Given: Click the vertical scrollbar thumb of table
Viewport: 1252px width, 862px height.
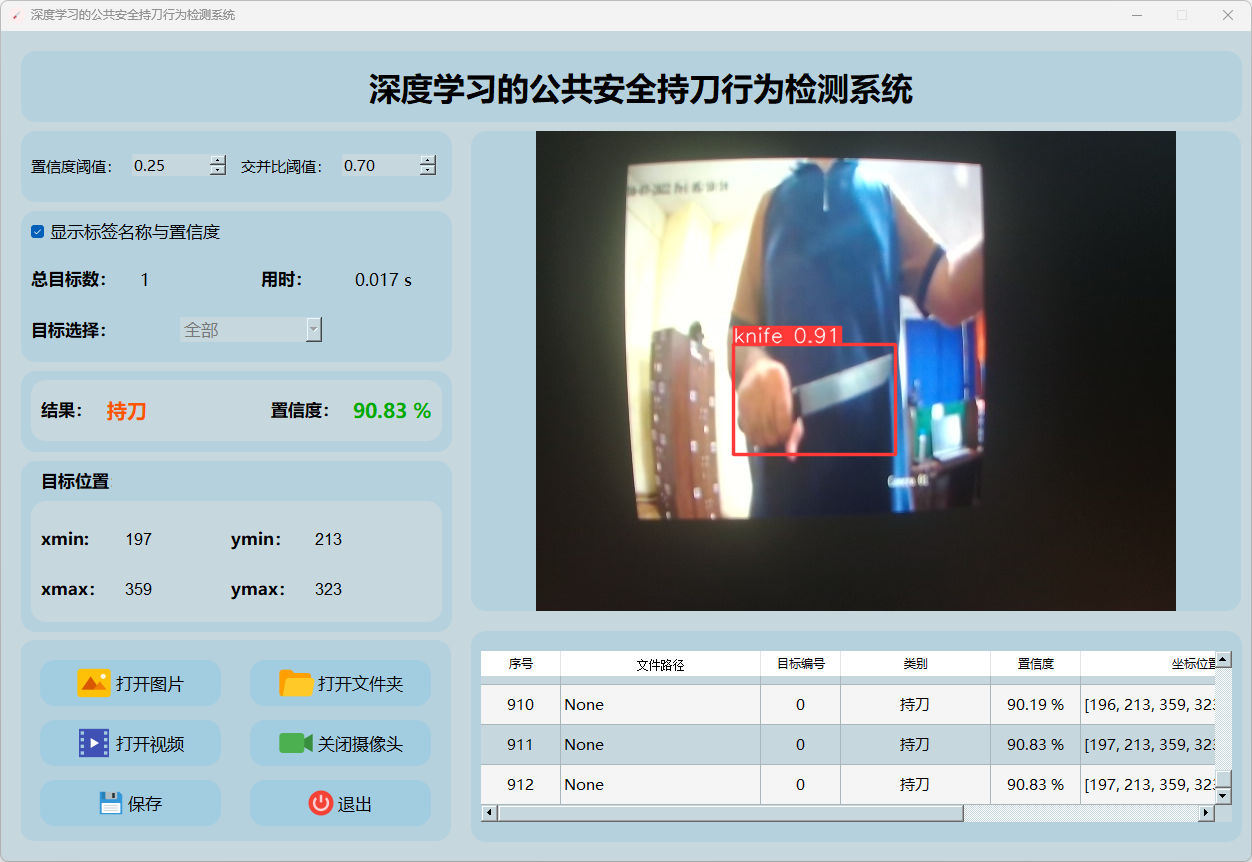Looking at the screenshot, I should [x=1223, y=779].
